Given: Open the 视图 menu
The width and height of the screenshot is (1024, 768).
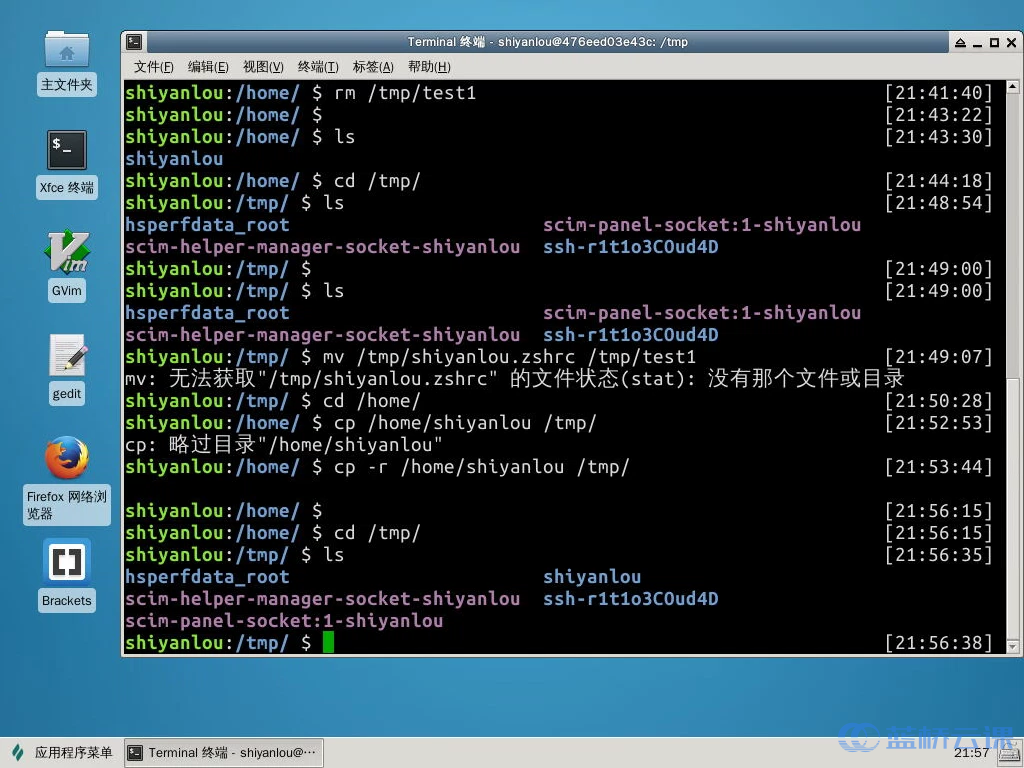Looking at the screenshot, I should tap(262, 67).
